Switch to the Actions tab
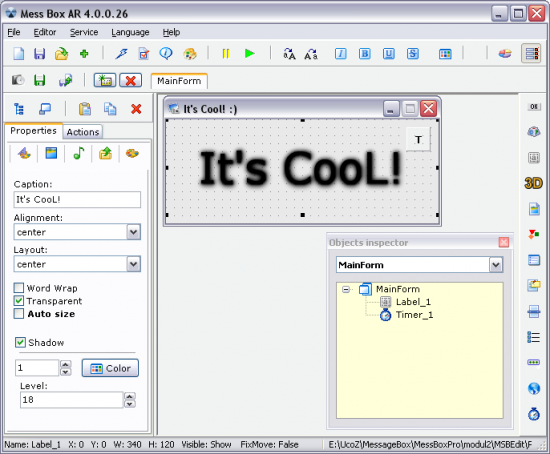 click(83, 132)
